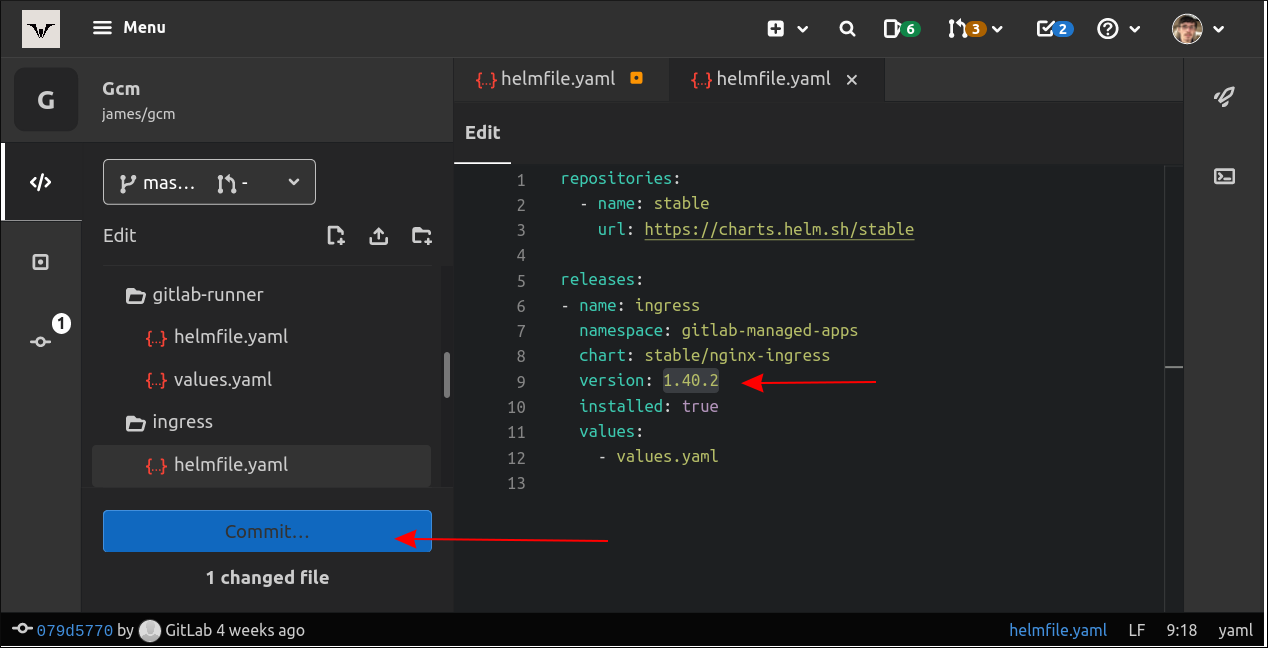Open the user avatar dropdown
1268x648 pixels.
coord(1196,28)
